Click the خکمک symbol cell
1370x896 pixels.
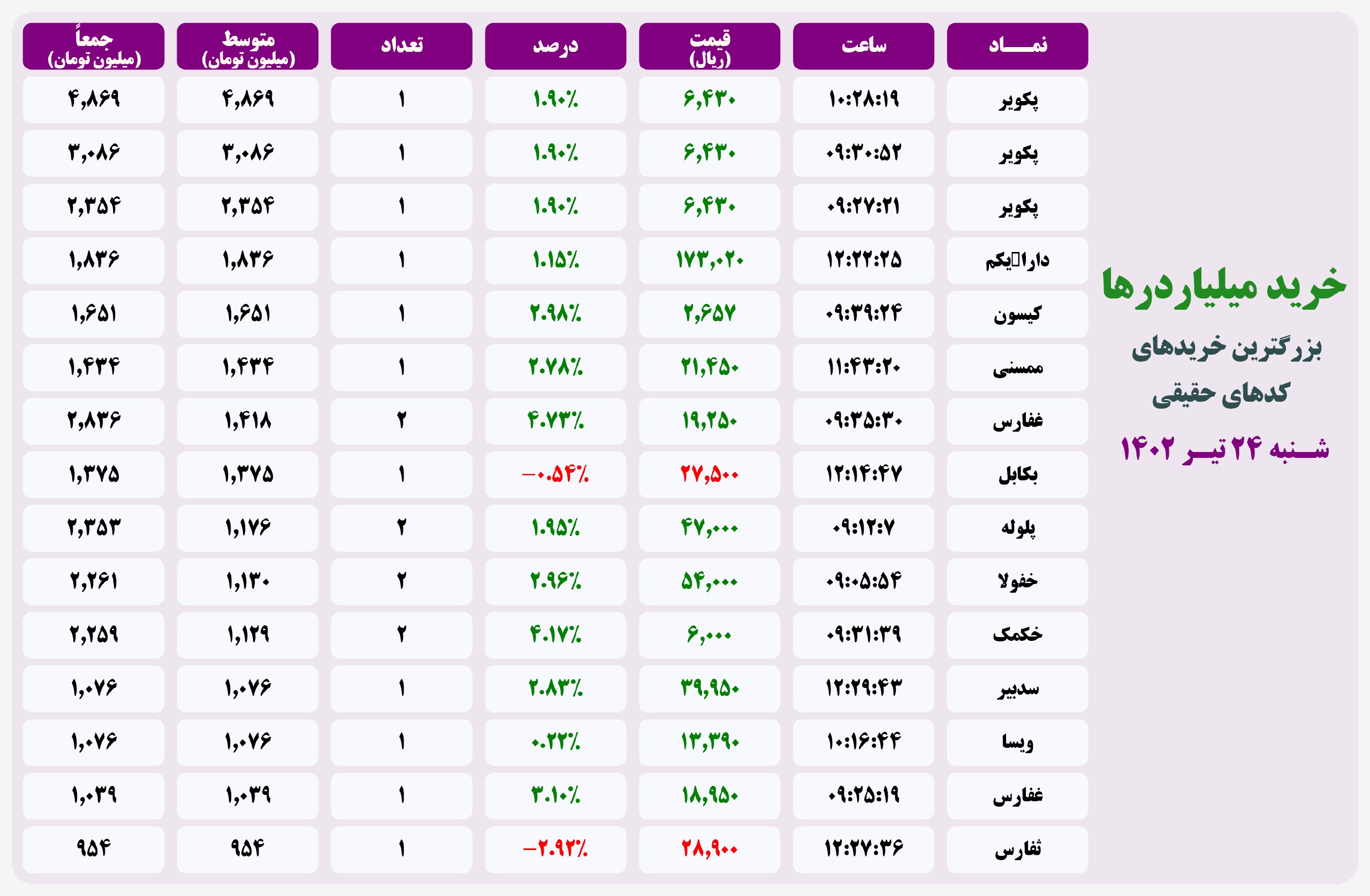(1017, 635)
